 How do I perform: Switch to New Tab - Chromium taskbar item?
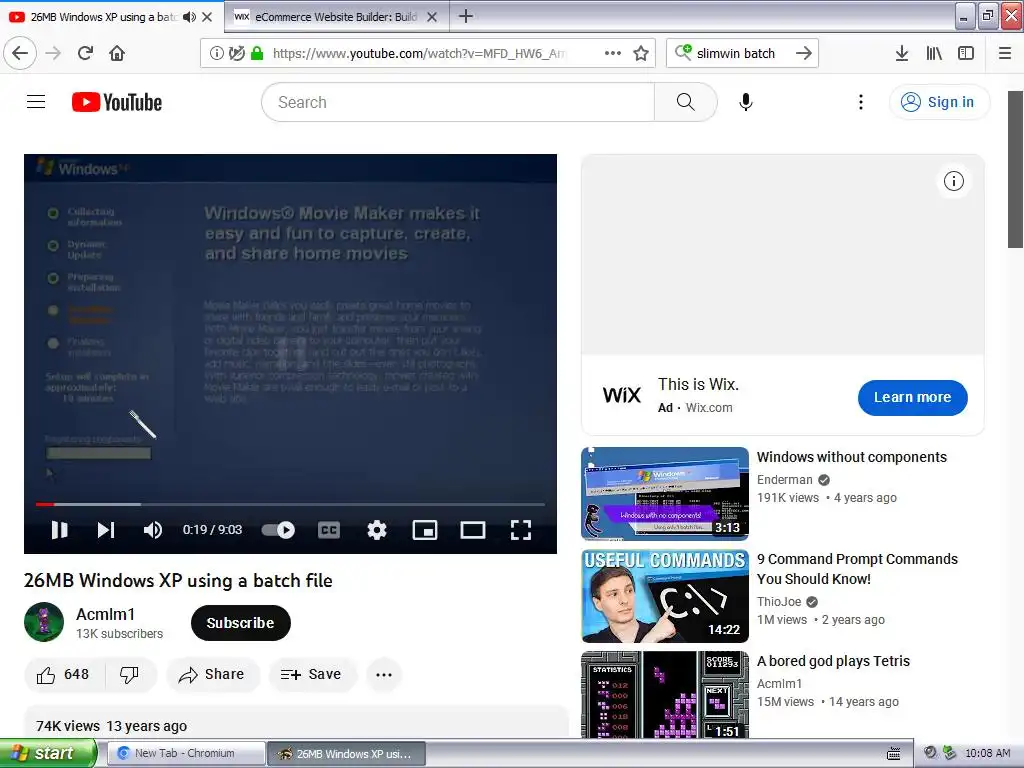click(x=186, y=753)
